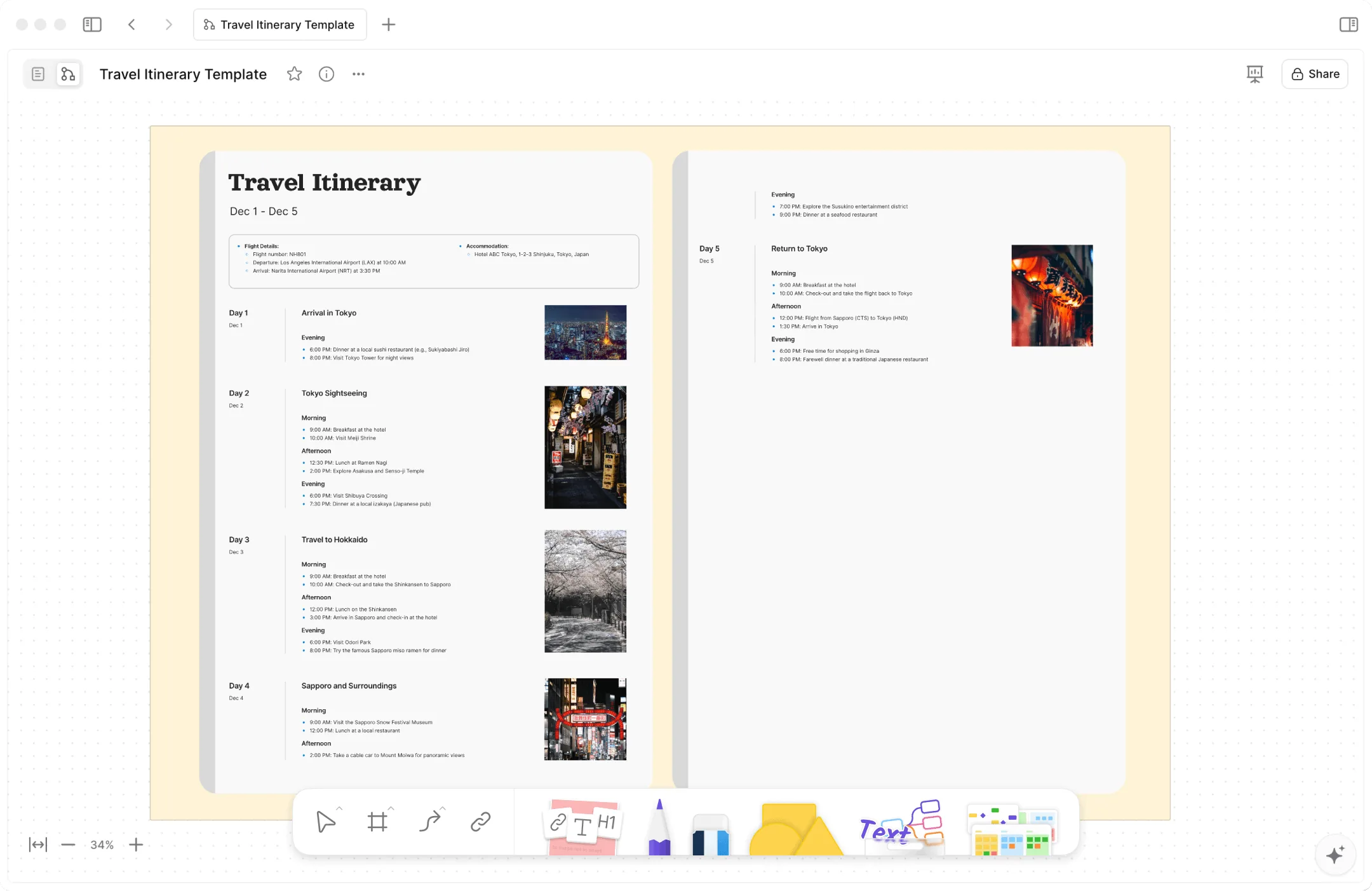Click the 'Dec 1 - Dec 5' date text

pos(264,211)
